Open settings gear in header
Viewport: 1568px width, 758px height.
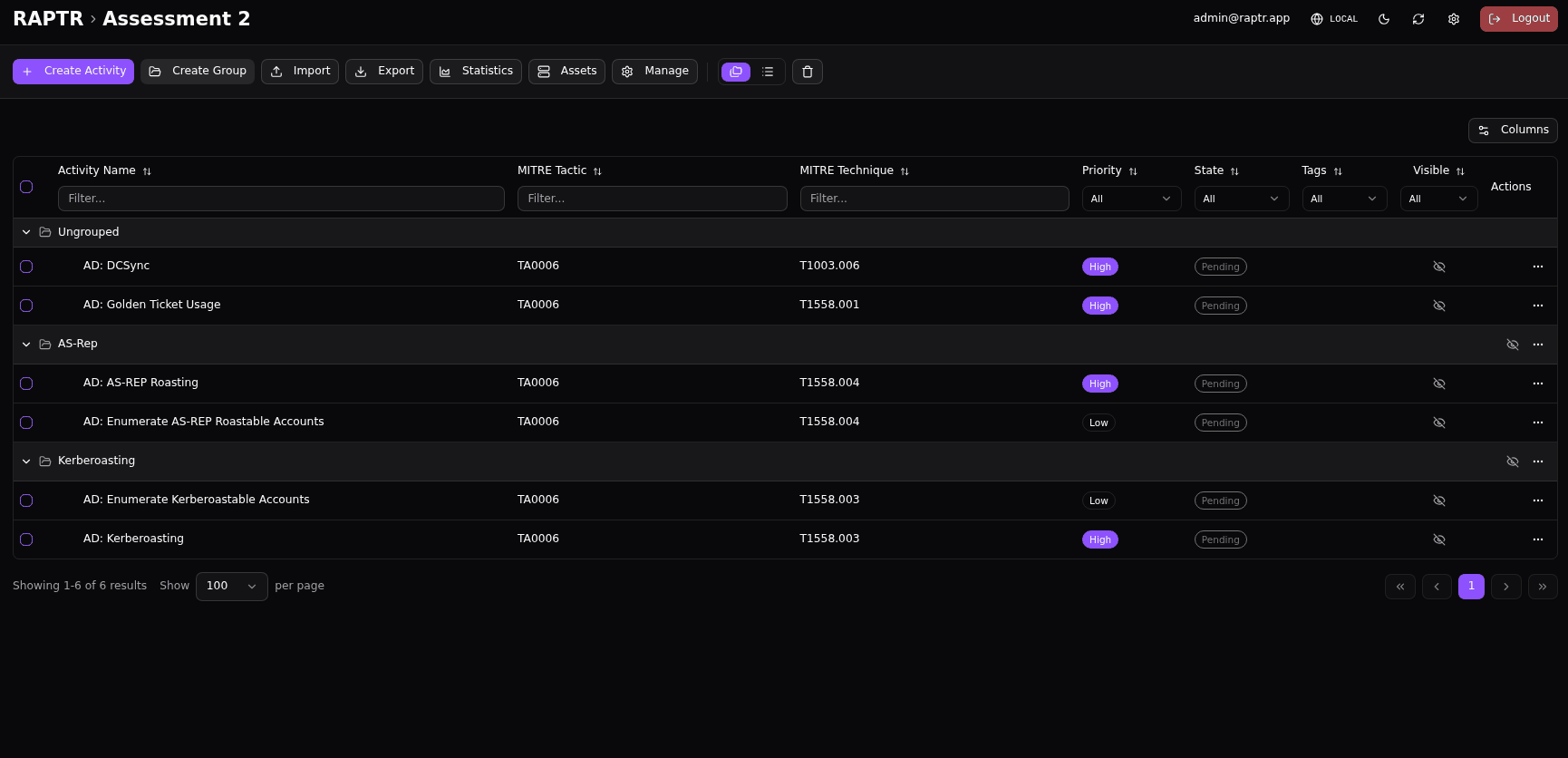1454,19
